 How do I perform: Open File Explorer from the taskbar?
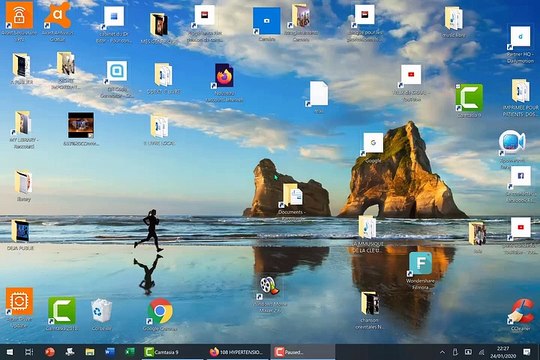click(90, 352)
